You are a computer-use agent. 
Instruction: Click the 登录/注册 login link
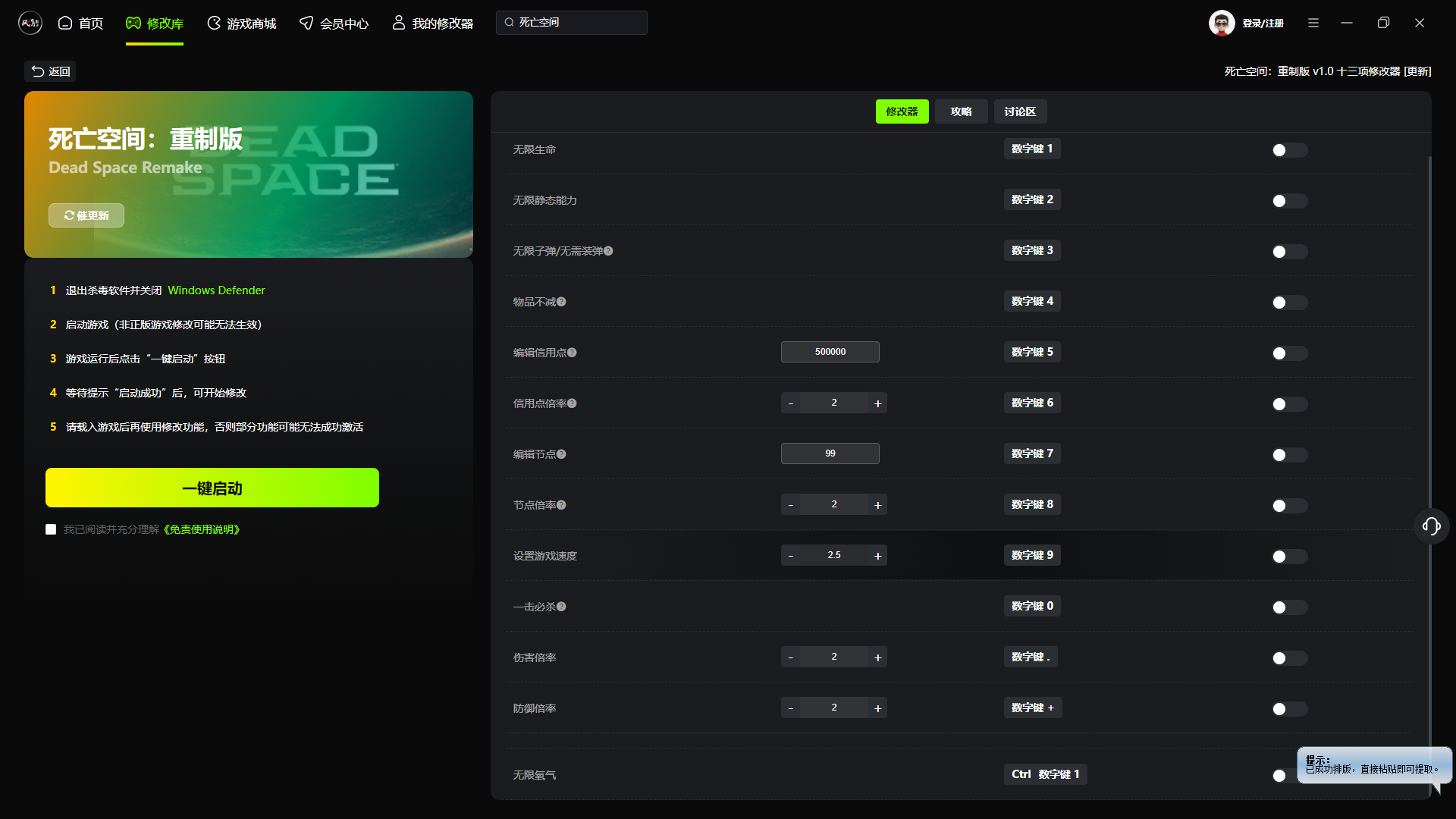click(1263, 24)
